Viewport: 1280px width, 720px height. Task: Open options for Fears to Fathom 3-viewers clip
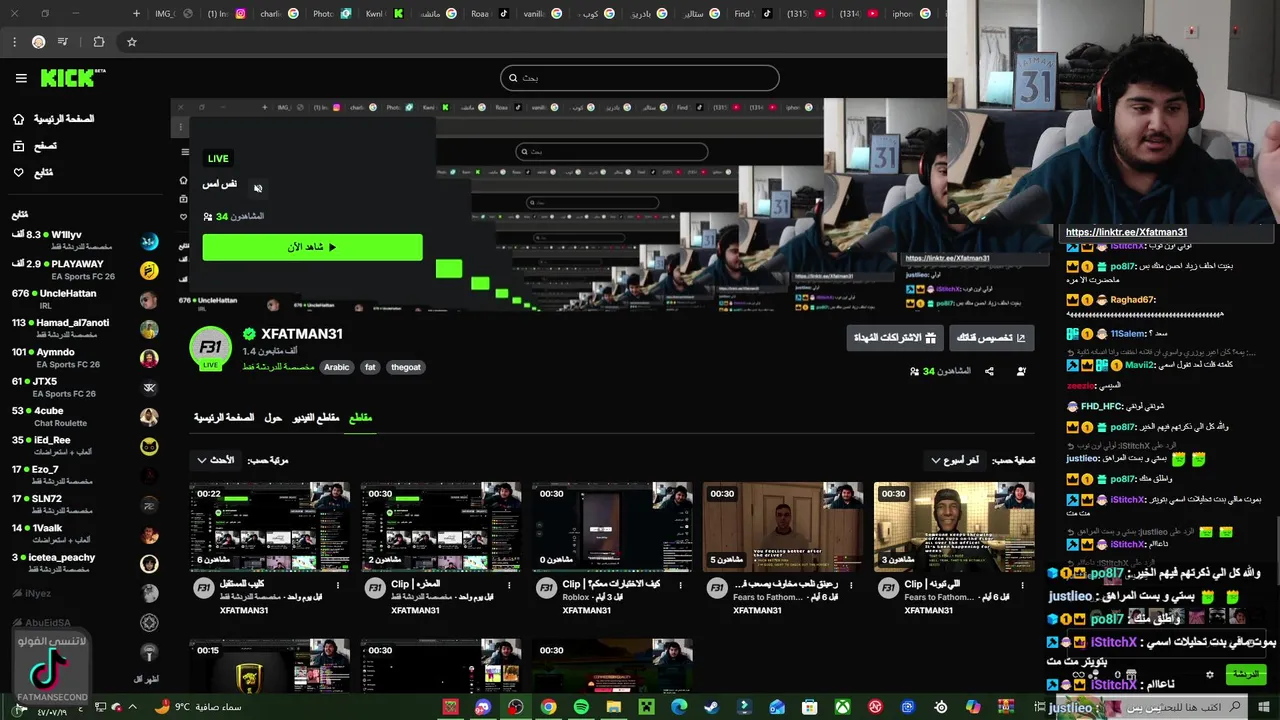tap(1022, 586)
